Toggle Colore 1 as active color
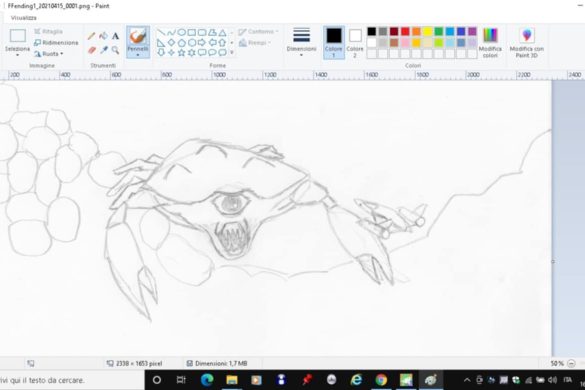 pos(334,43)
